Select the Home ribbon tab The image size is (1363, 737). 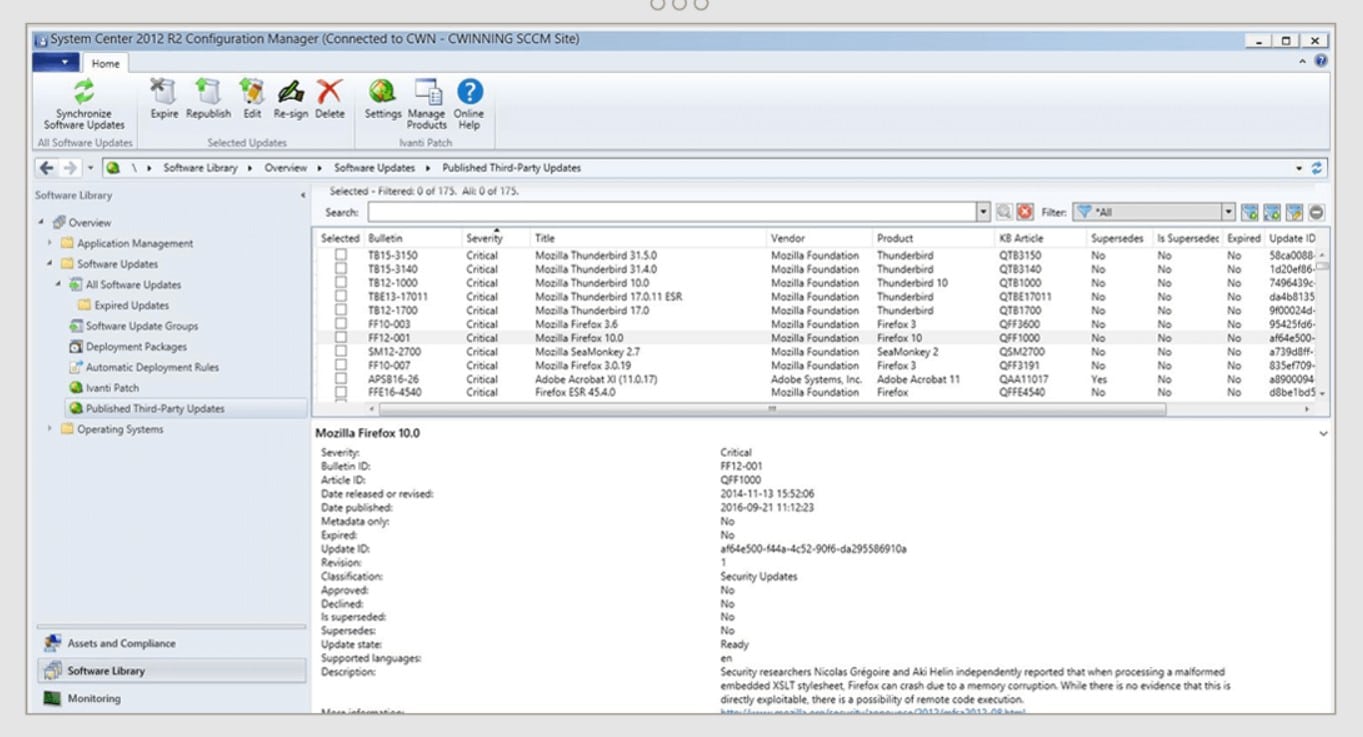(x=105, y=63)
